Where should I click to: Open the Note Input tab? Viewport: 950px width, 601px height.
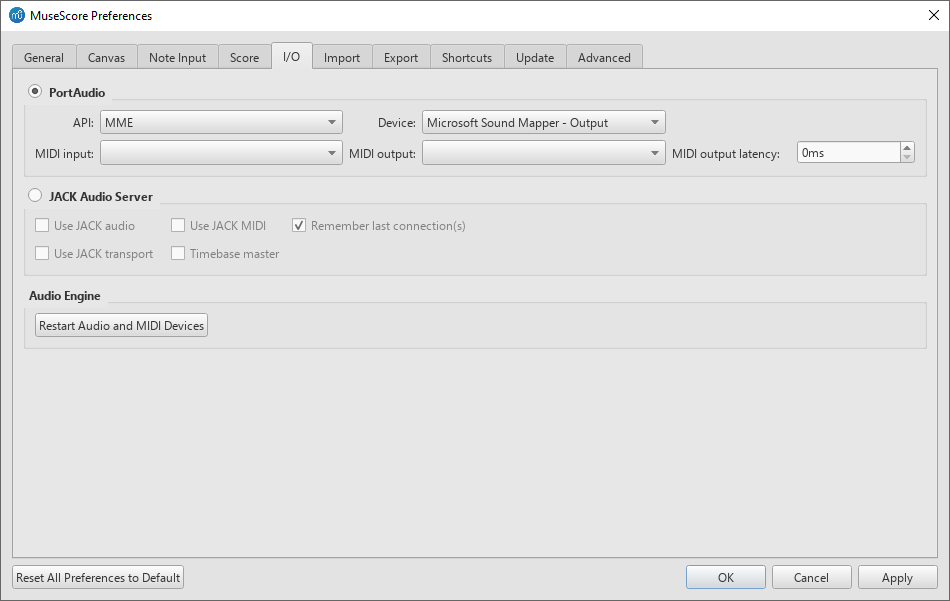[177, 58]
